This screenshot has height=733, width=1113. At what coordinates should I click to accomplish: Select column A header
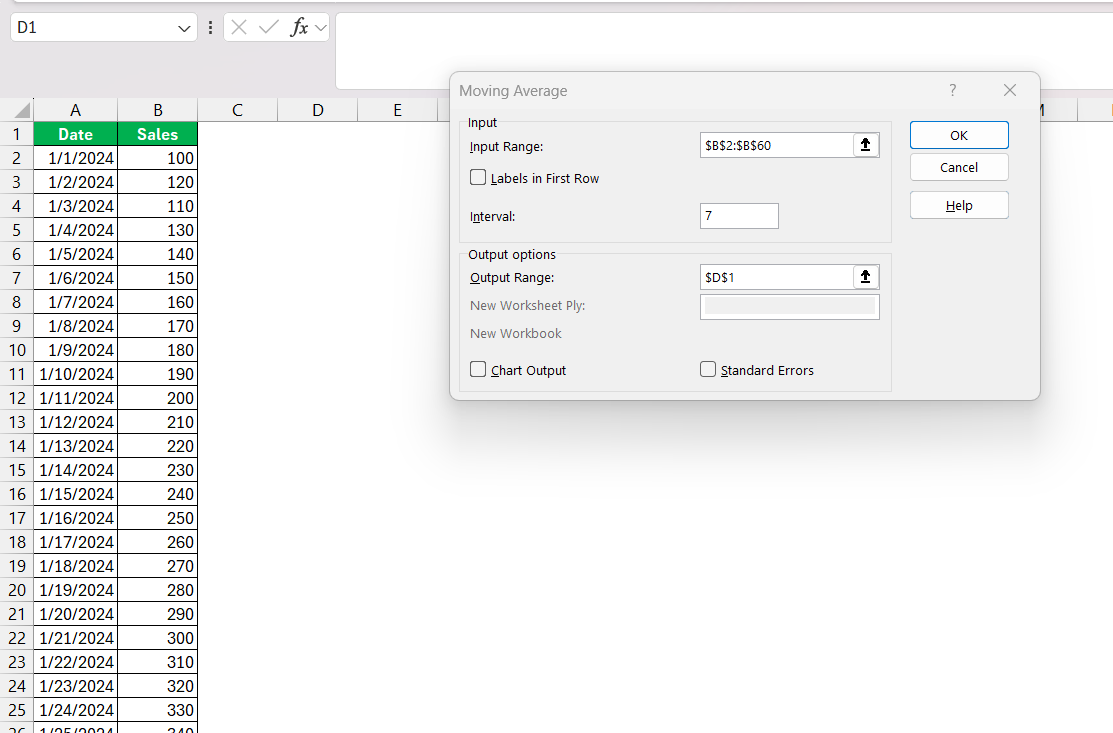coord(75,110)
